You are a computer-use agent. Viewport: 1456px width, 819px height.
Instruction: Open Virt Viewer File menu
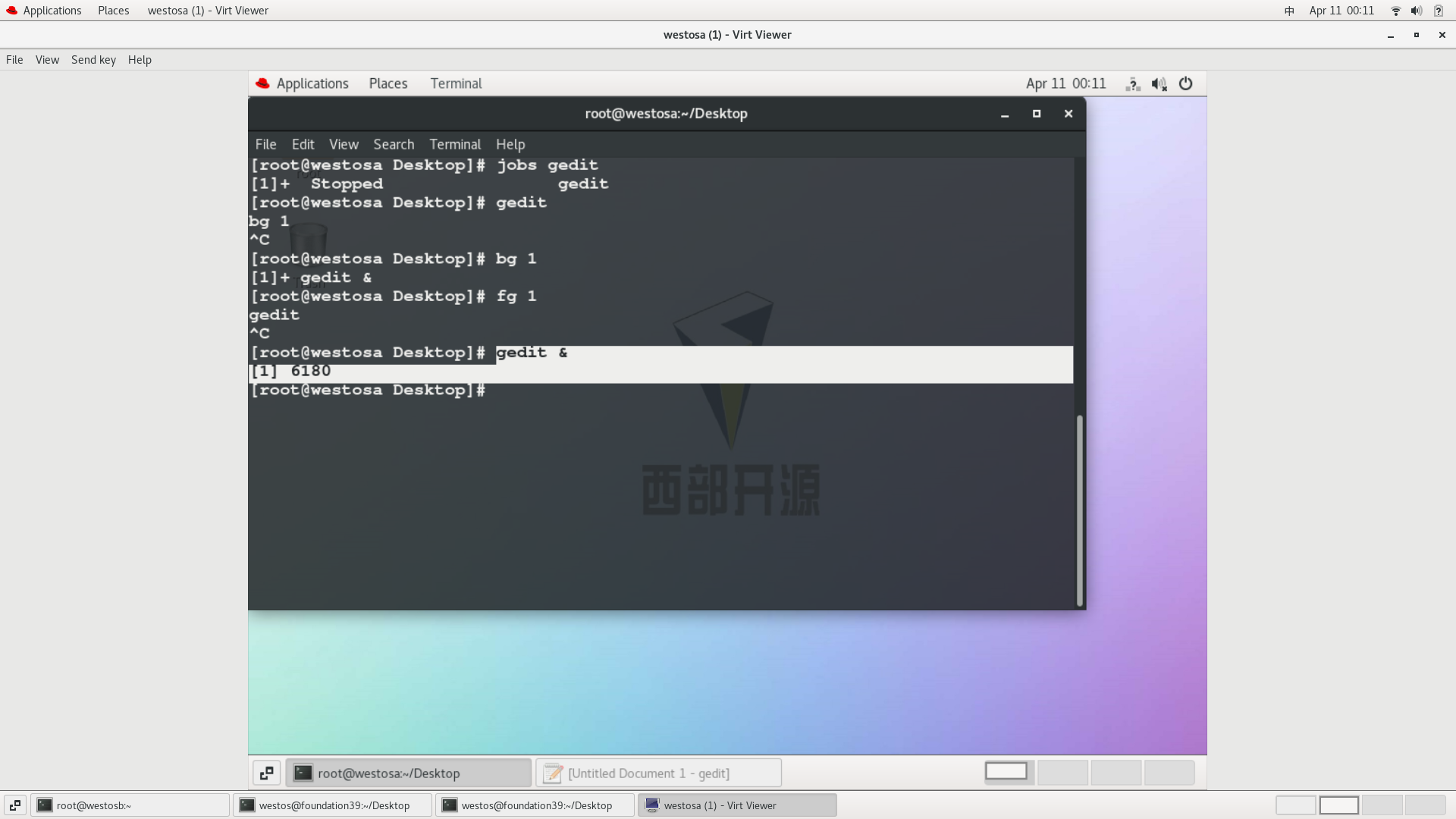pos(14,60)
